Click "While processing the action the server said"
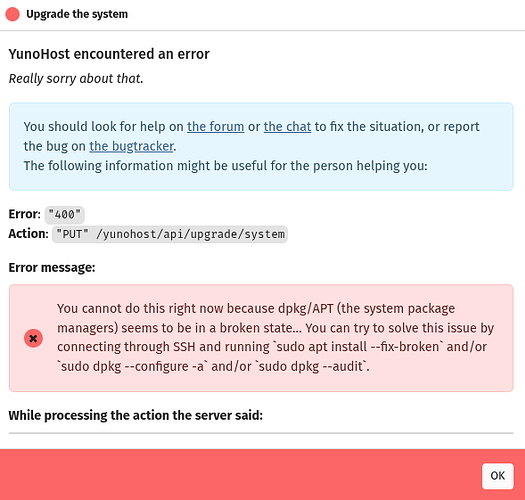 click(x=136, y=416)
